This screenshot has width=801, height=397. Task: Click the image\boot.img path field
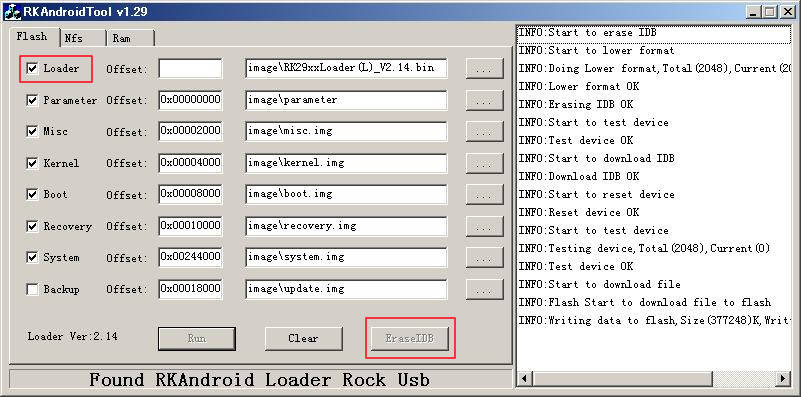coord(346,195)
